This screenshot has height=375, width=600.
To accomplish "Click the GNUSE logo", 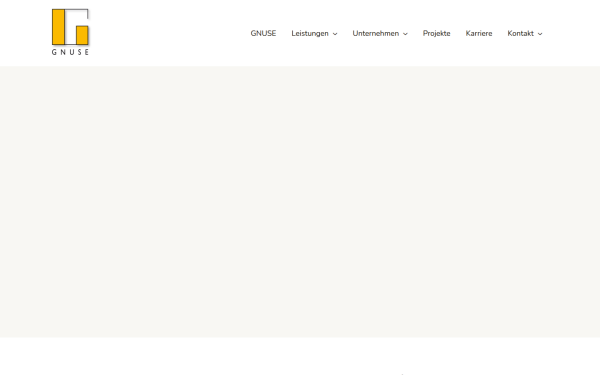I will coord(70,32).
